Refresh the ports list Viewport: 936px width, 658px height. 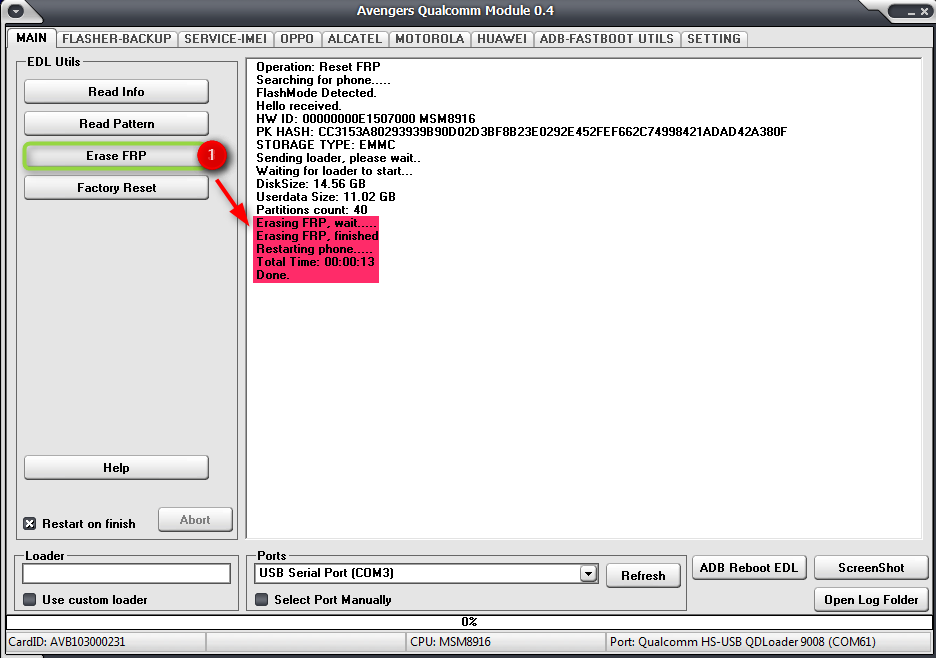(643, 576)
